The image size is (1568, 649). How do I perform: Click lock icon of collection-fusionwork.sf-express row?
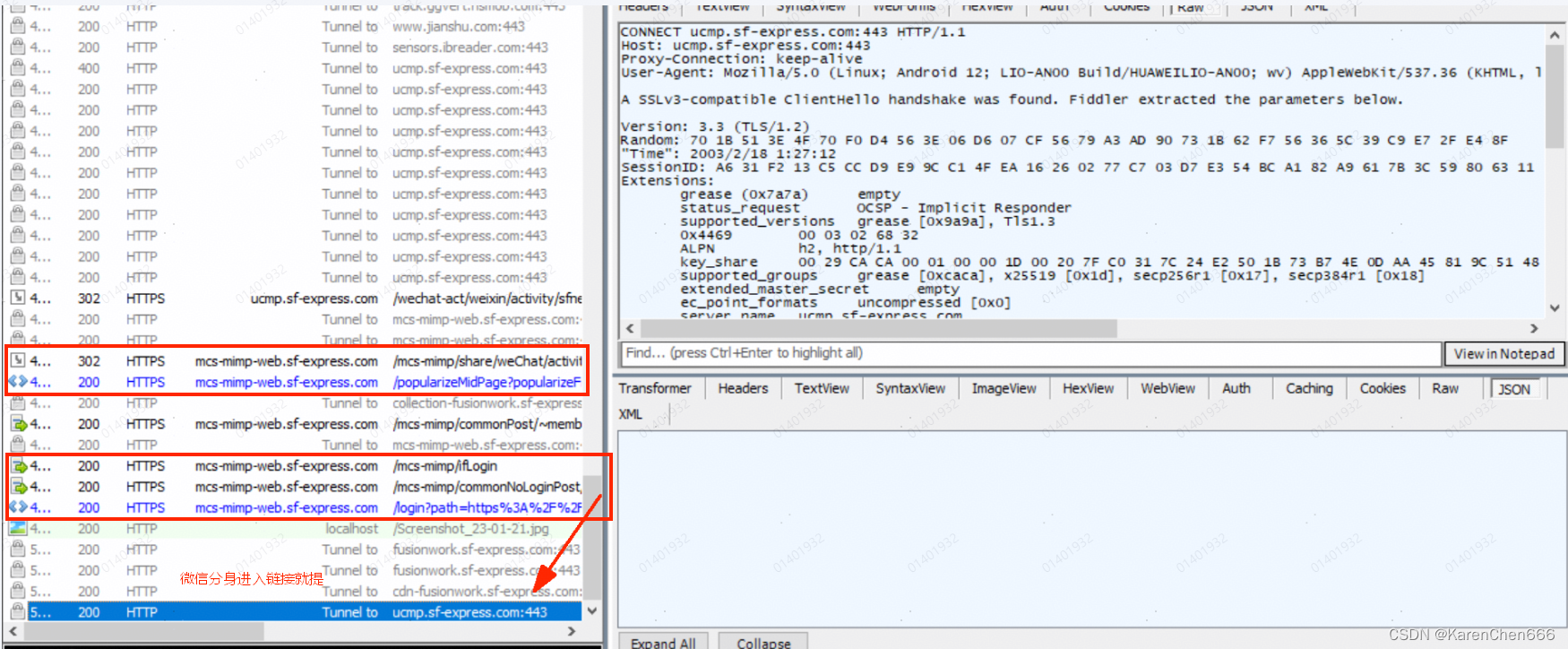click(17, 402)
